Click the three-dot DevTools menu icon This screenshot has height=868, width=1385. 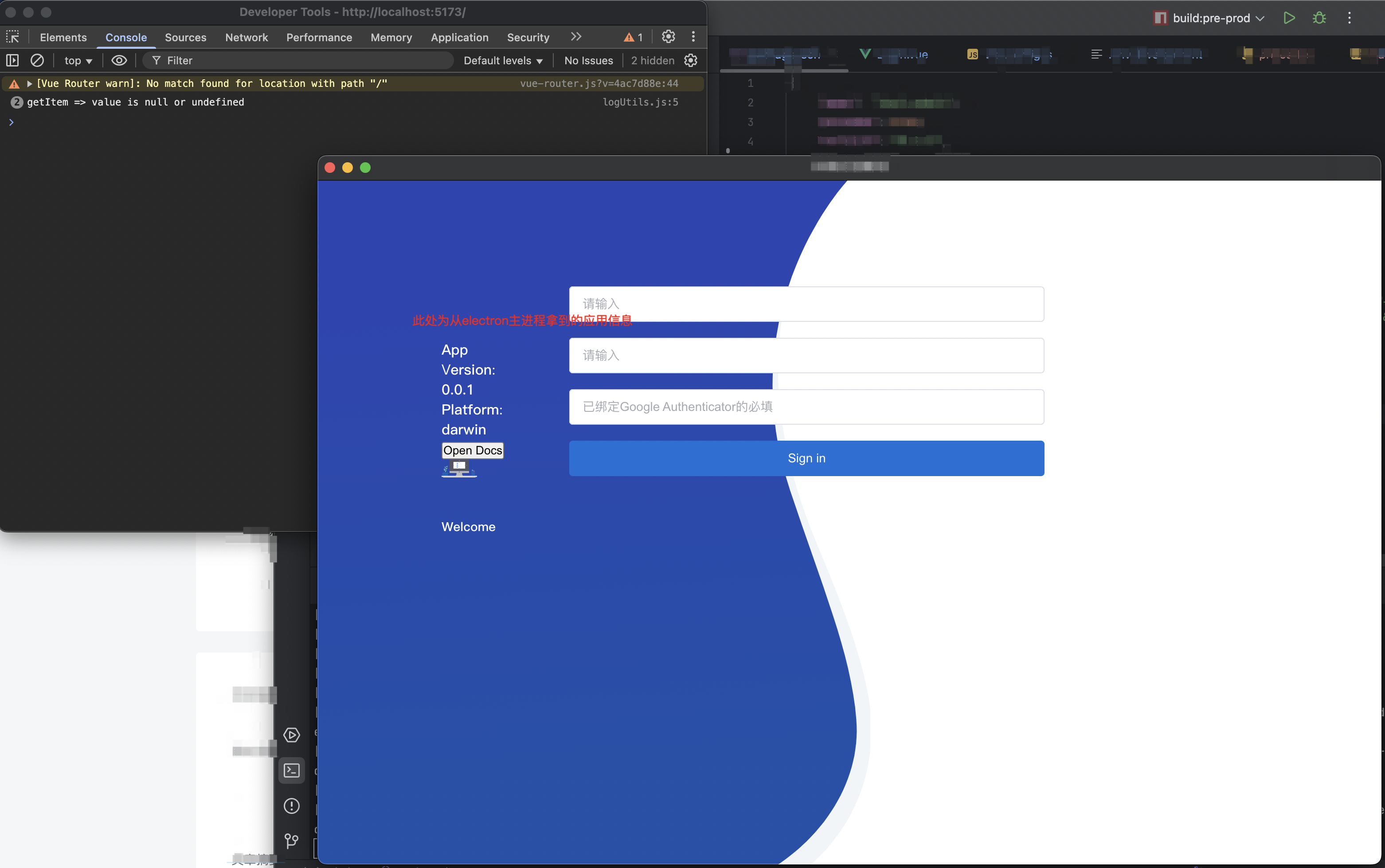693,37
